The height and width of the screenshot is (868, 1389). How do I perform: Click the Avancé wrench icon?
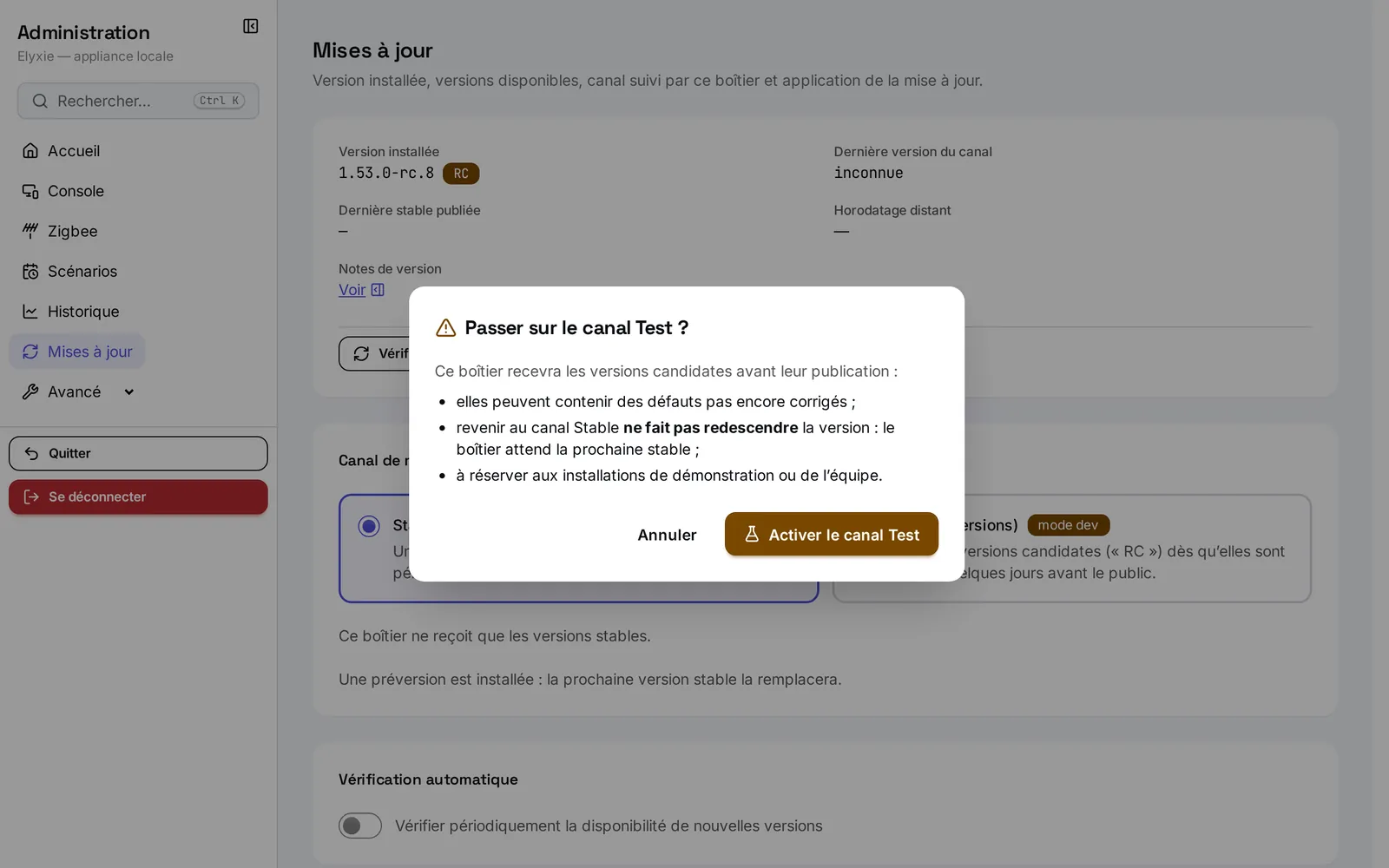click(x=30, y=391)
